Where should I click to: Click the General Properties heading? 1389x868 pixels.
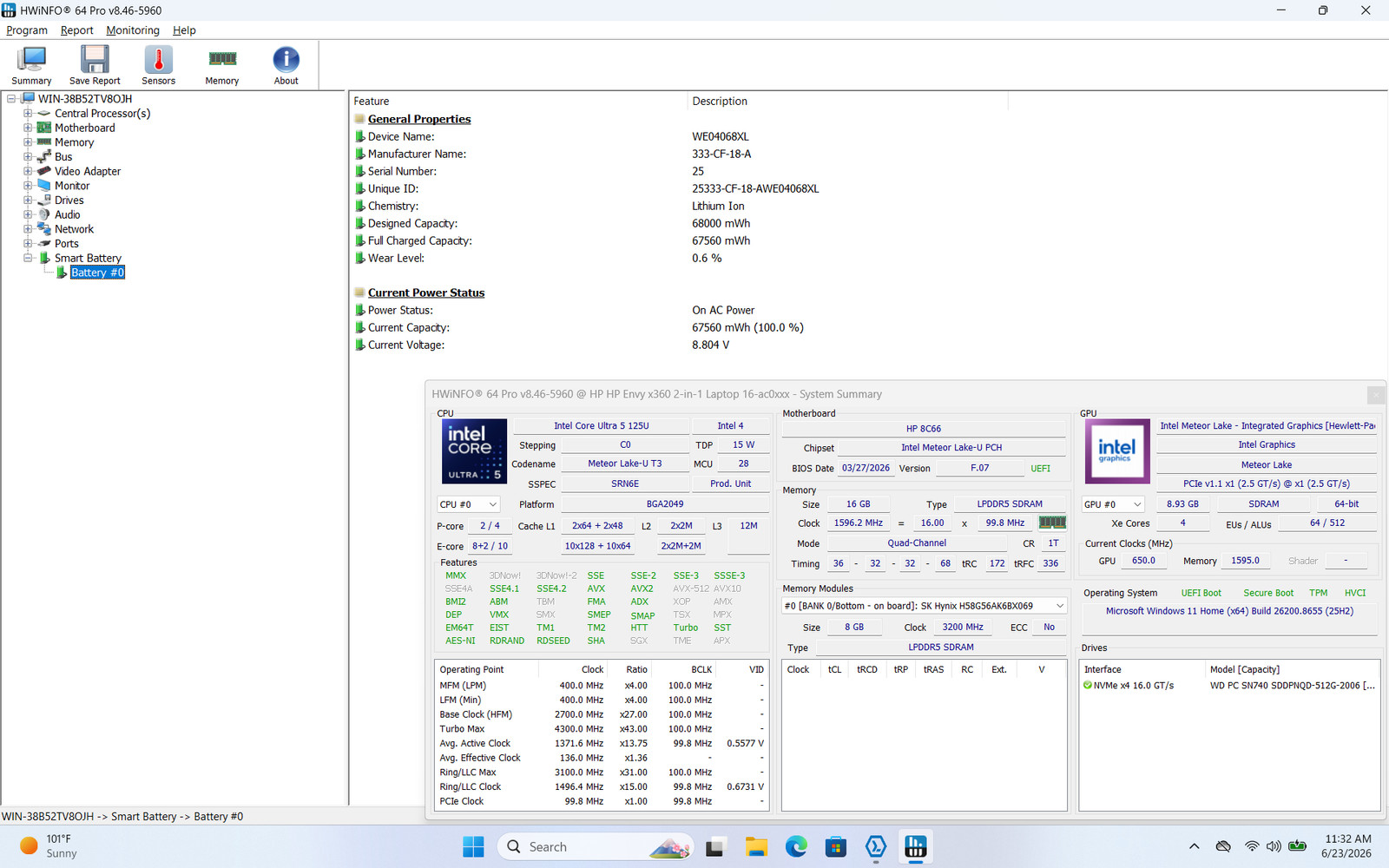(x=419, y=119)
